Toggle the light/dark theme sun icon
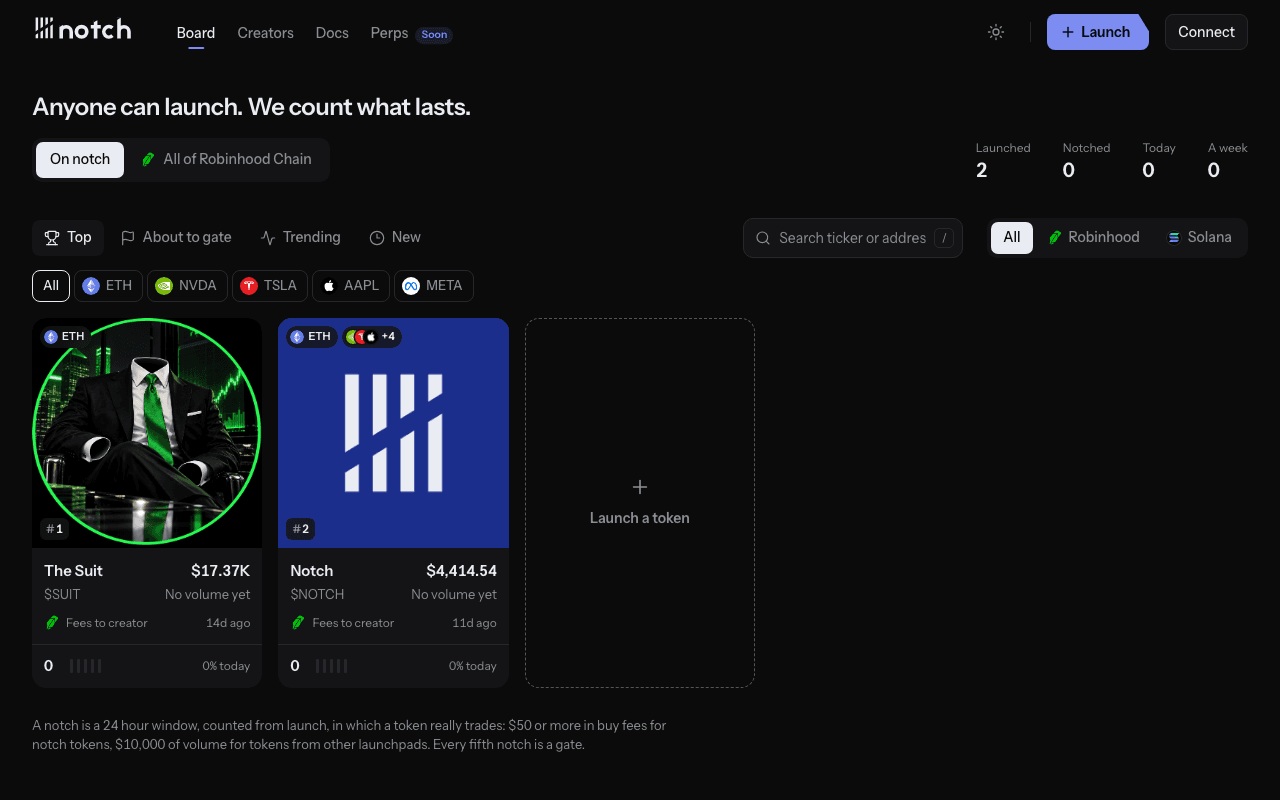The width and height of the screenshot is (1280, 800). tap(996, 32)
